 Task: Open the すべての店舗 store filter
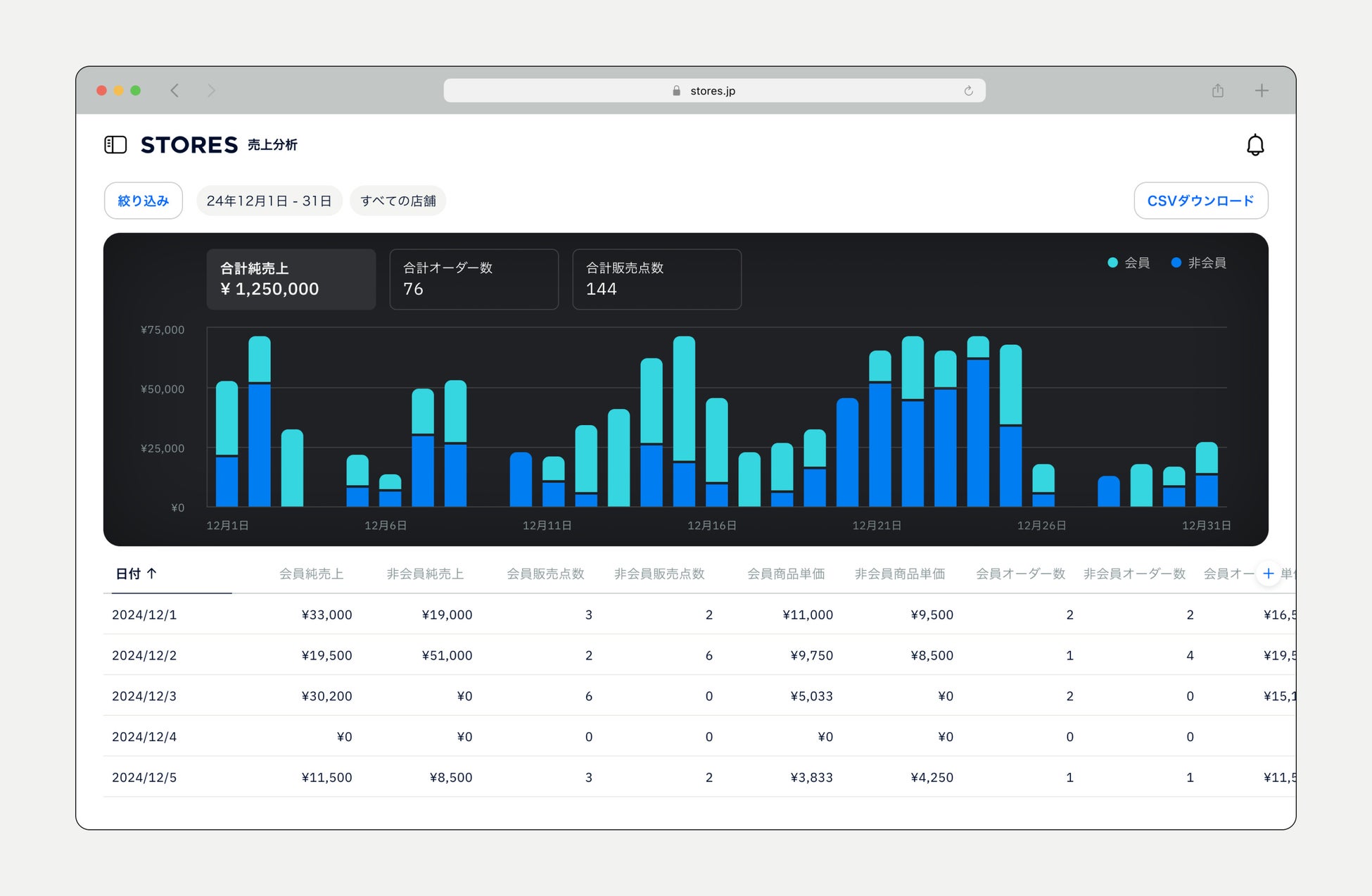click(x=398, y=201)
